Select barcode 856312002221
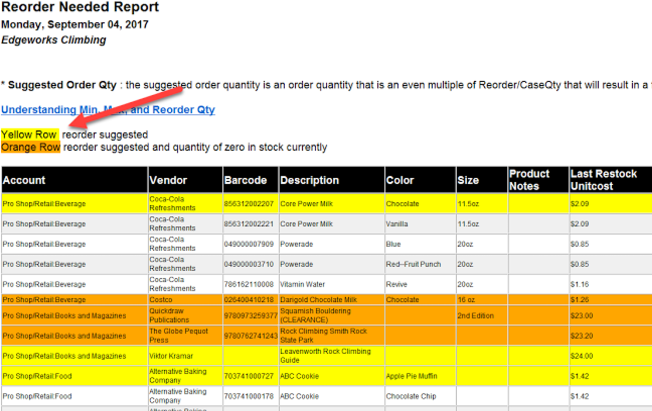This screenshot has height=411, width=652. point(249,224)
